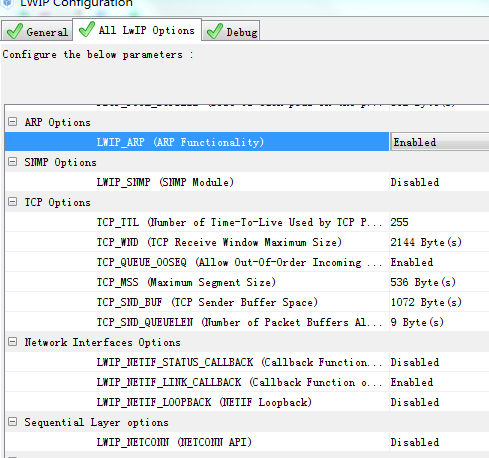Open the Debug tab

[231, 31]
